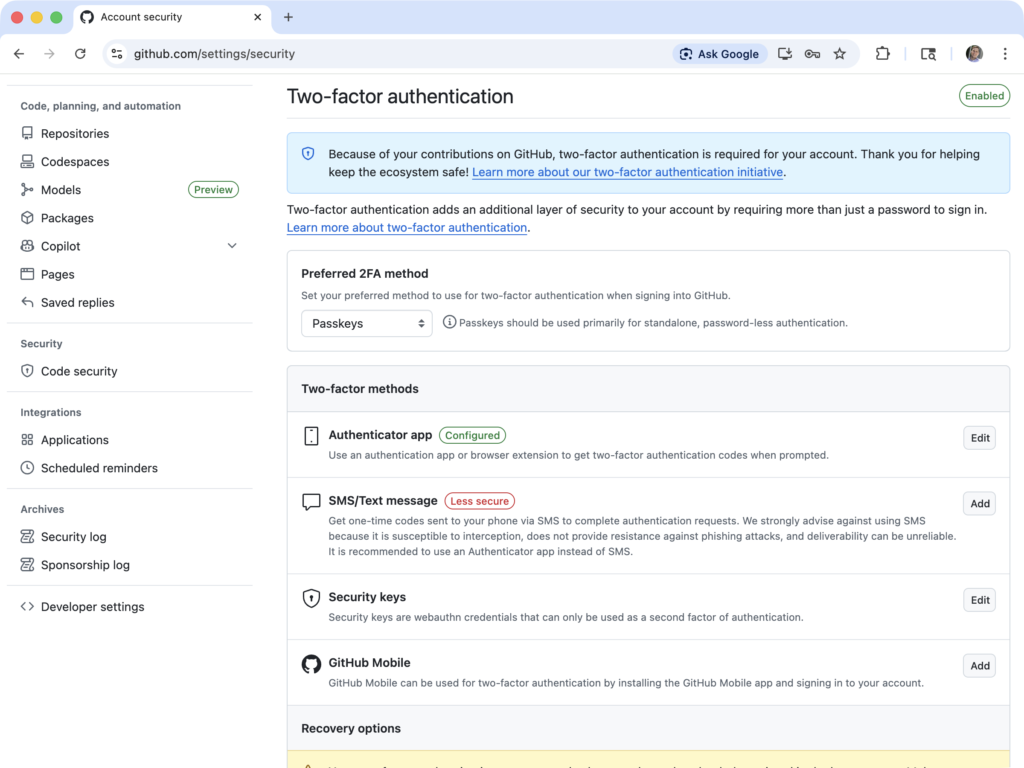Open the browser extensions puzzle icon

coord(883,54)
